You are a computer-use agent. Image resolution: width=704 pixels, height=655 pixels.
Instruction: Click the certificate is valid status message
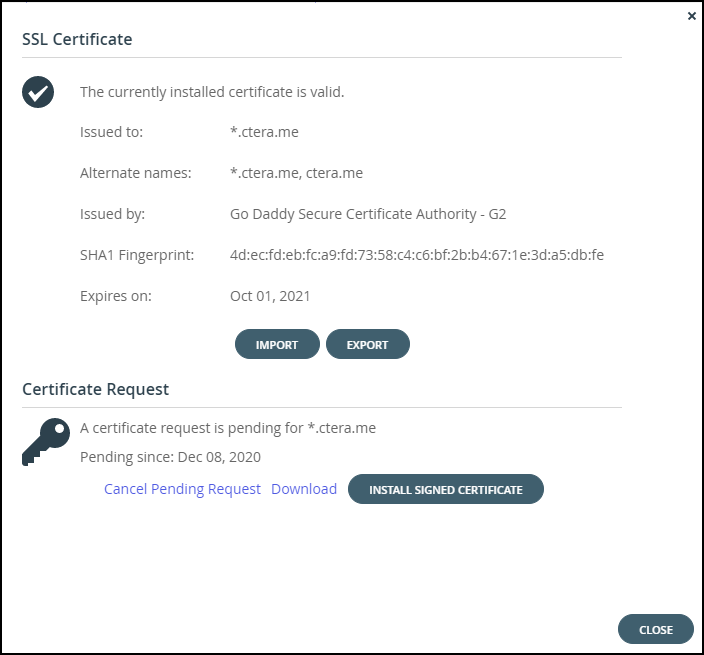[212, 92]
